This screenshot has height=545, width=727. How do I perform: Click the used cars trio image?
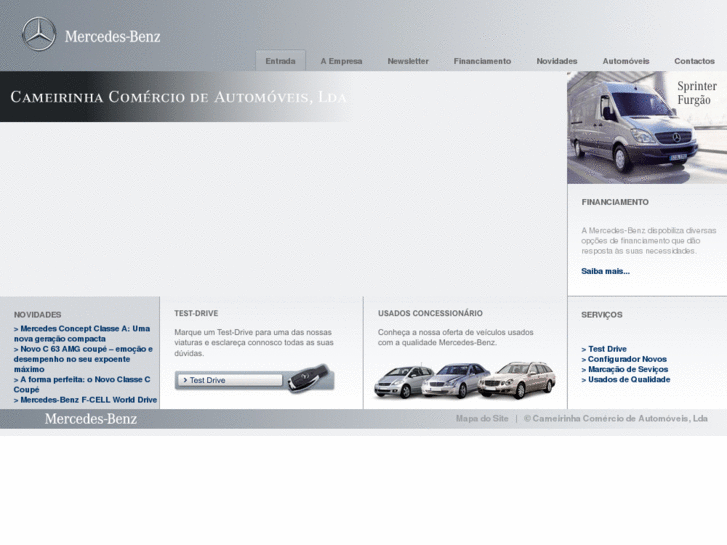[x=465, y=380]
